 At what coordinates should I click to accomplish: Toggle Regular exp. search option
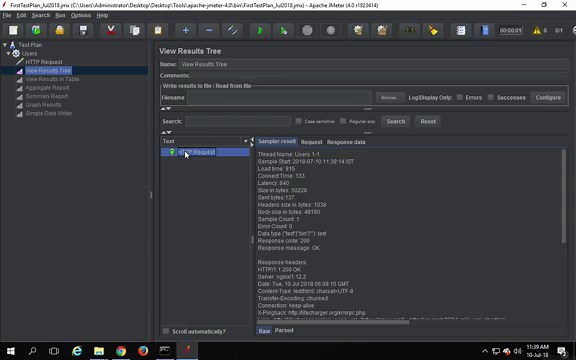343,121
